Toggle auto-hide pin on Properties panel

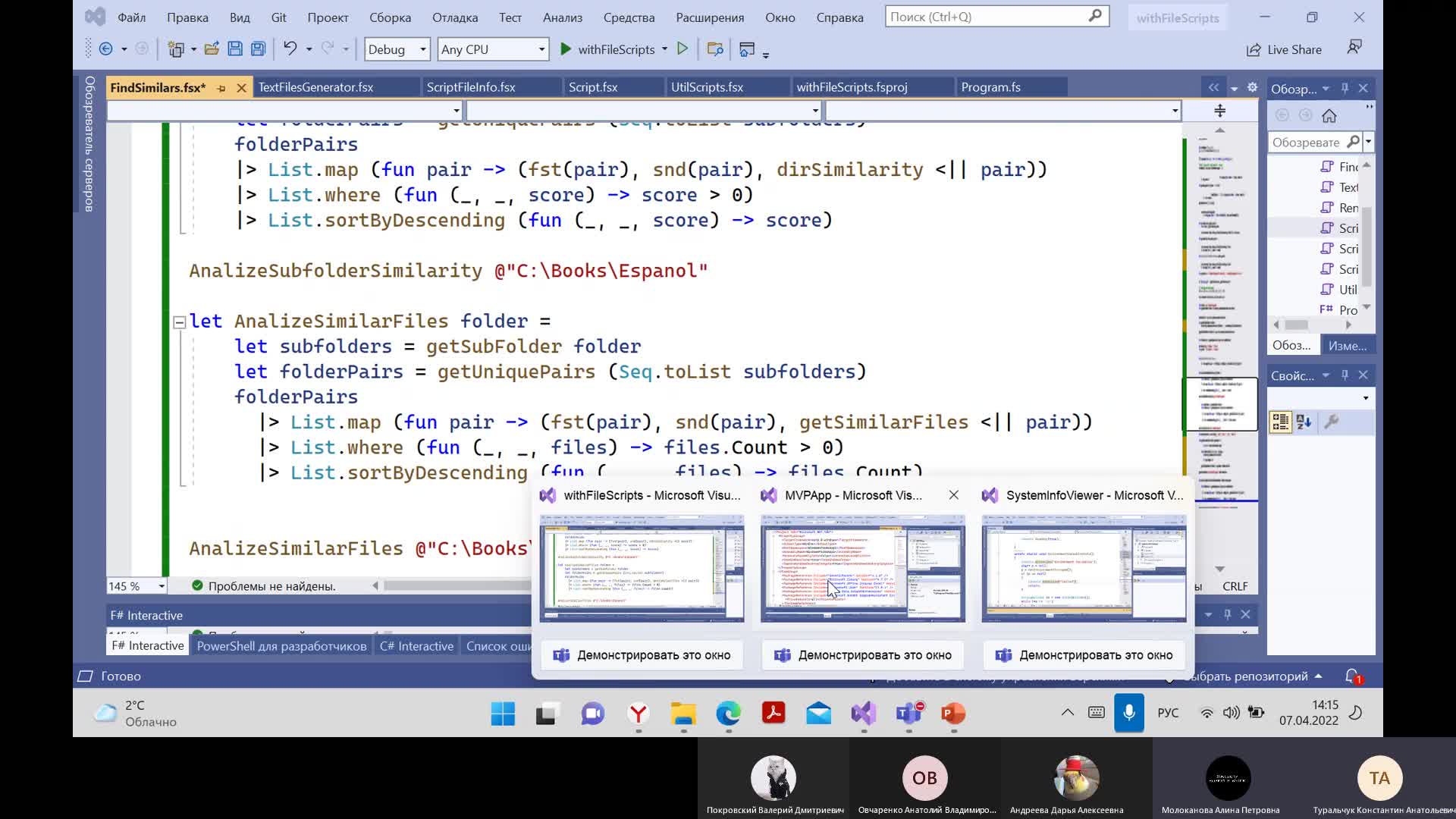coord(1345,375)
